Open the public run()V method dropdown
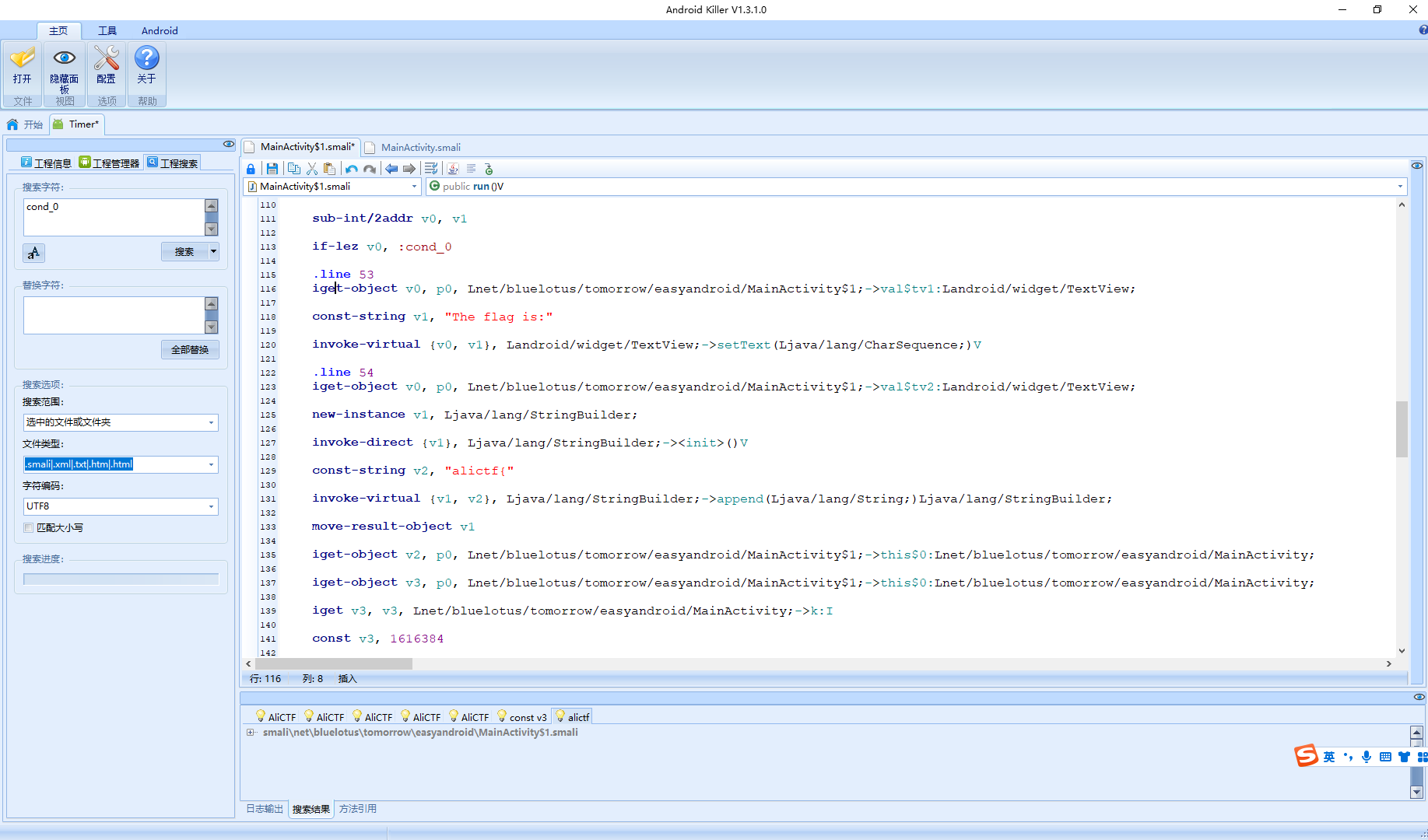Viewport: 1428px width, 840px height. [x=1400, y=187]
